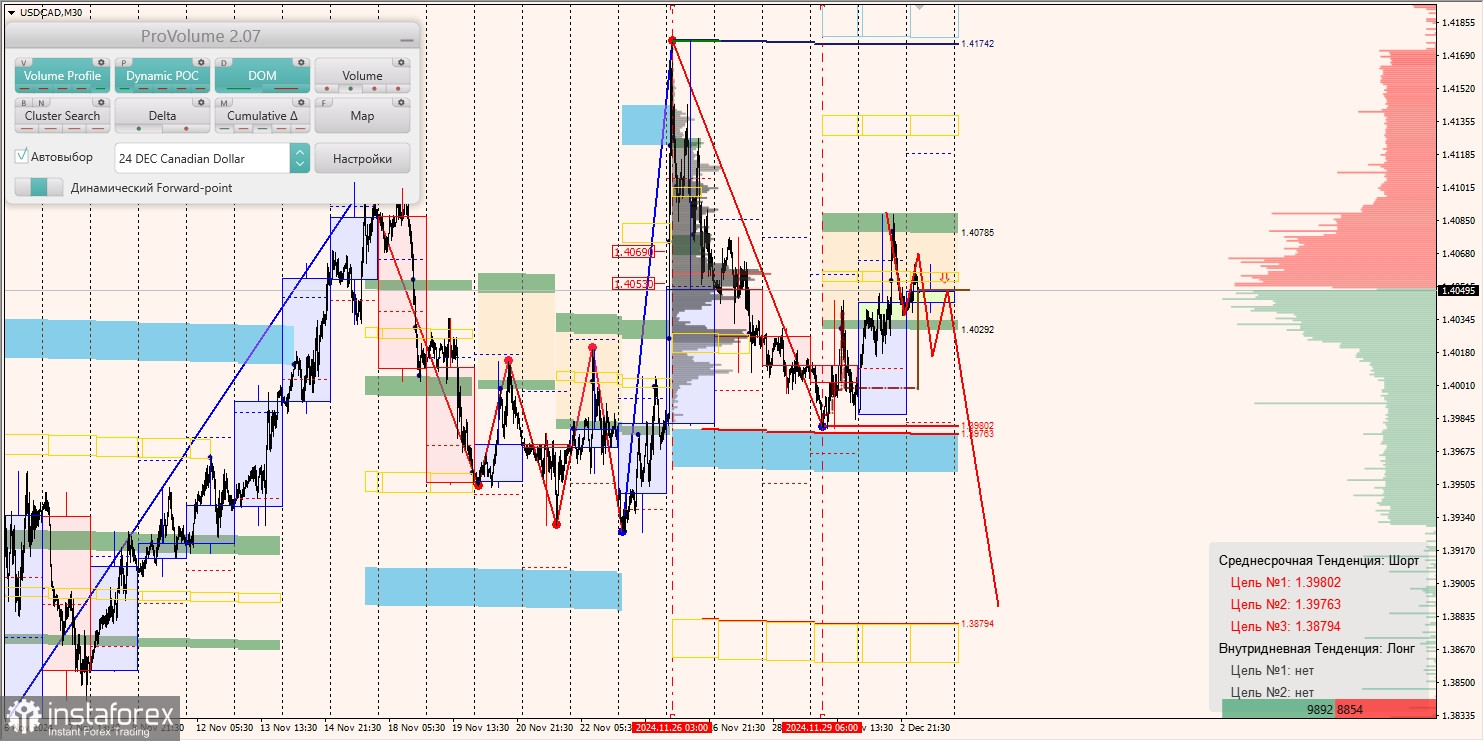Click the F hotkey tag on Map
The height and width of the screenshot is (741, 1484).
click(x=324, y=102)
